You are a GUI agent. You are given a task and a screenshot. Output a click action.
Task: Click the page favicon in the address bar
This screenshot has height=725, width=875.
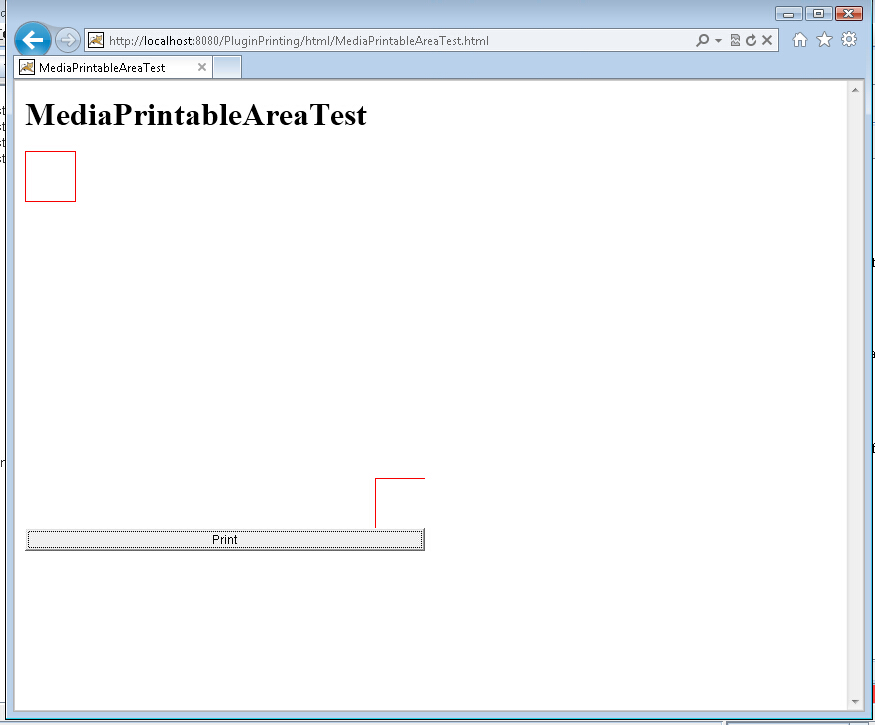click(96, 40)
